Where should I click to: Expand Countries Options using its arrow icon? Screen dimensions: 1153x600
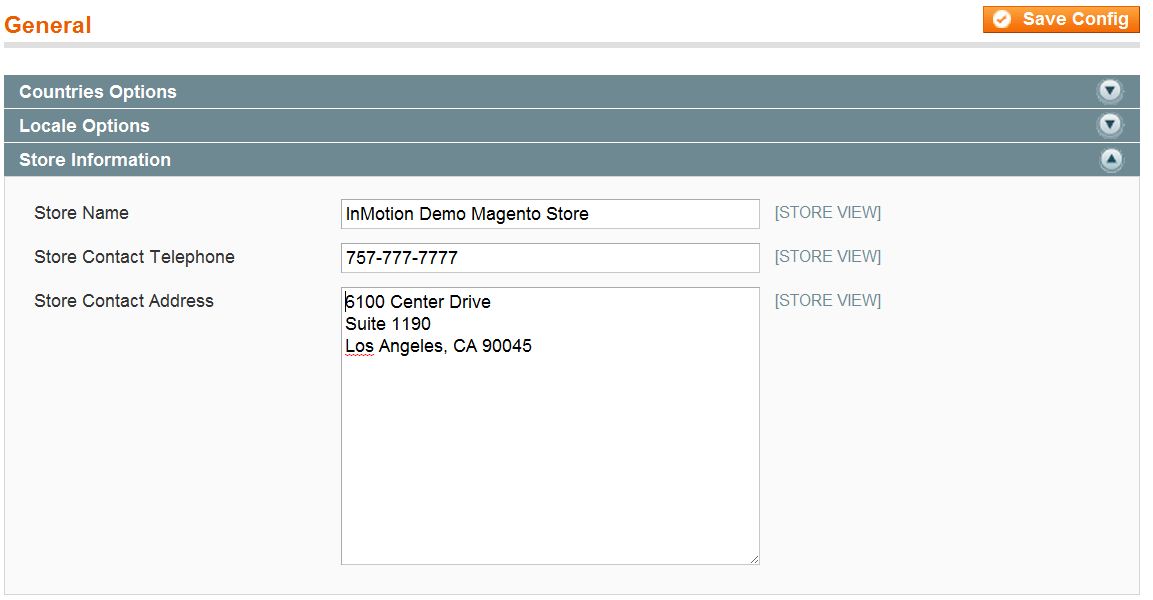pyautogui.click(x=1110, y=92)
